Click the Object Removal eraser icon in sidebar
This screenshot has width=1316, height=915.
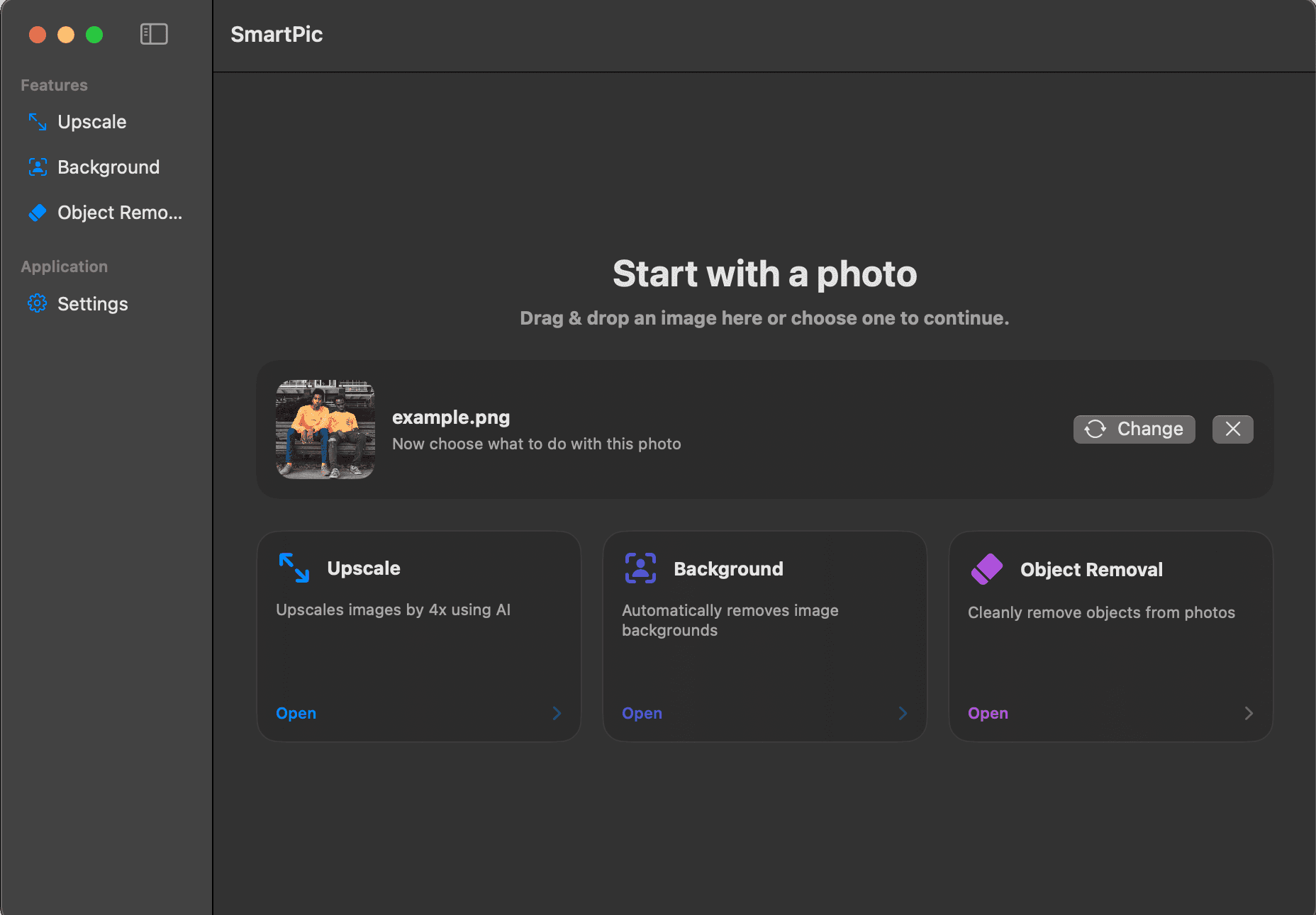[37, 212]
